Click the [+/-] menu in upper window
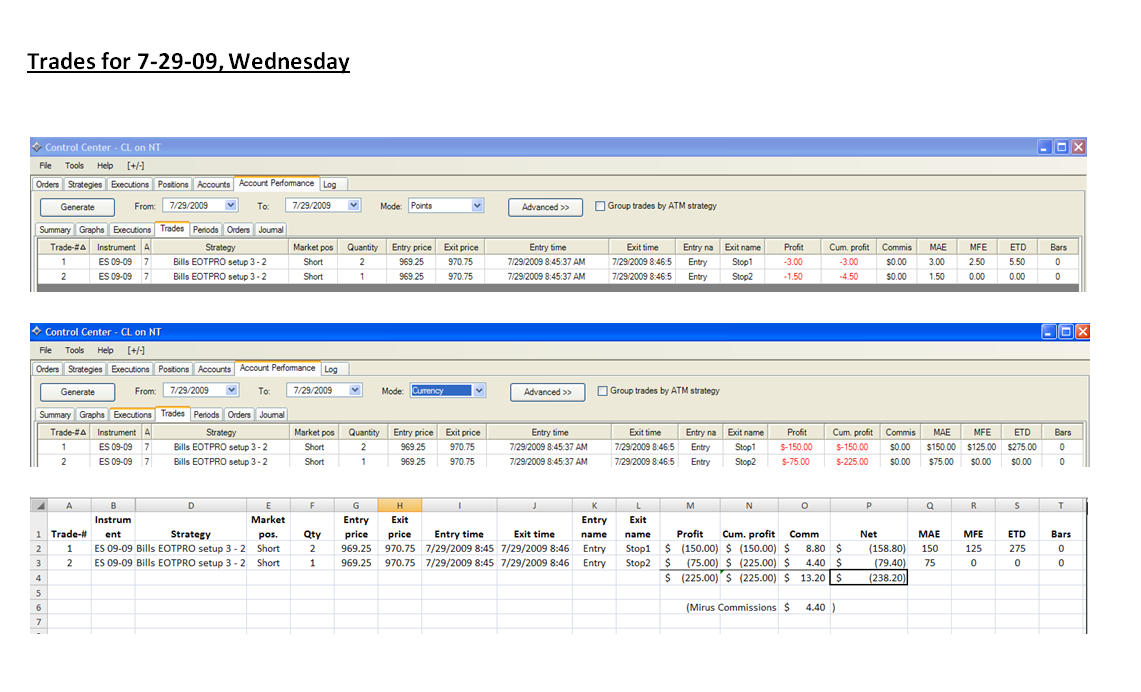 (x=136, y=166)
